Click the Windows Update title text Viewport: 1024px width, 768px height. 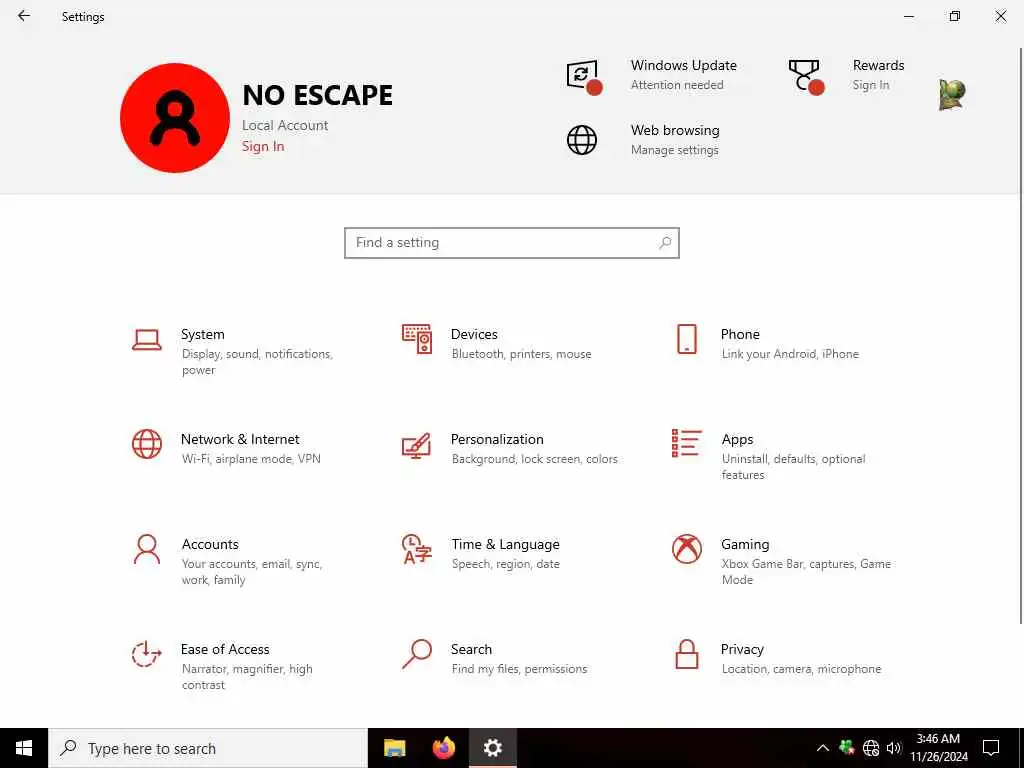click(x=683, y=65)
